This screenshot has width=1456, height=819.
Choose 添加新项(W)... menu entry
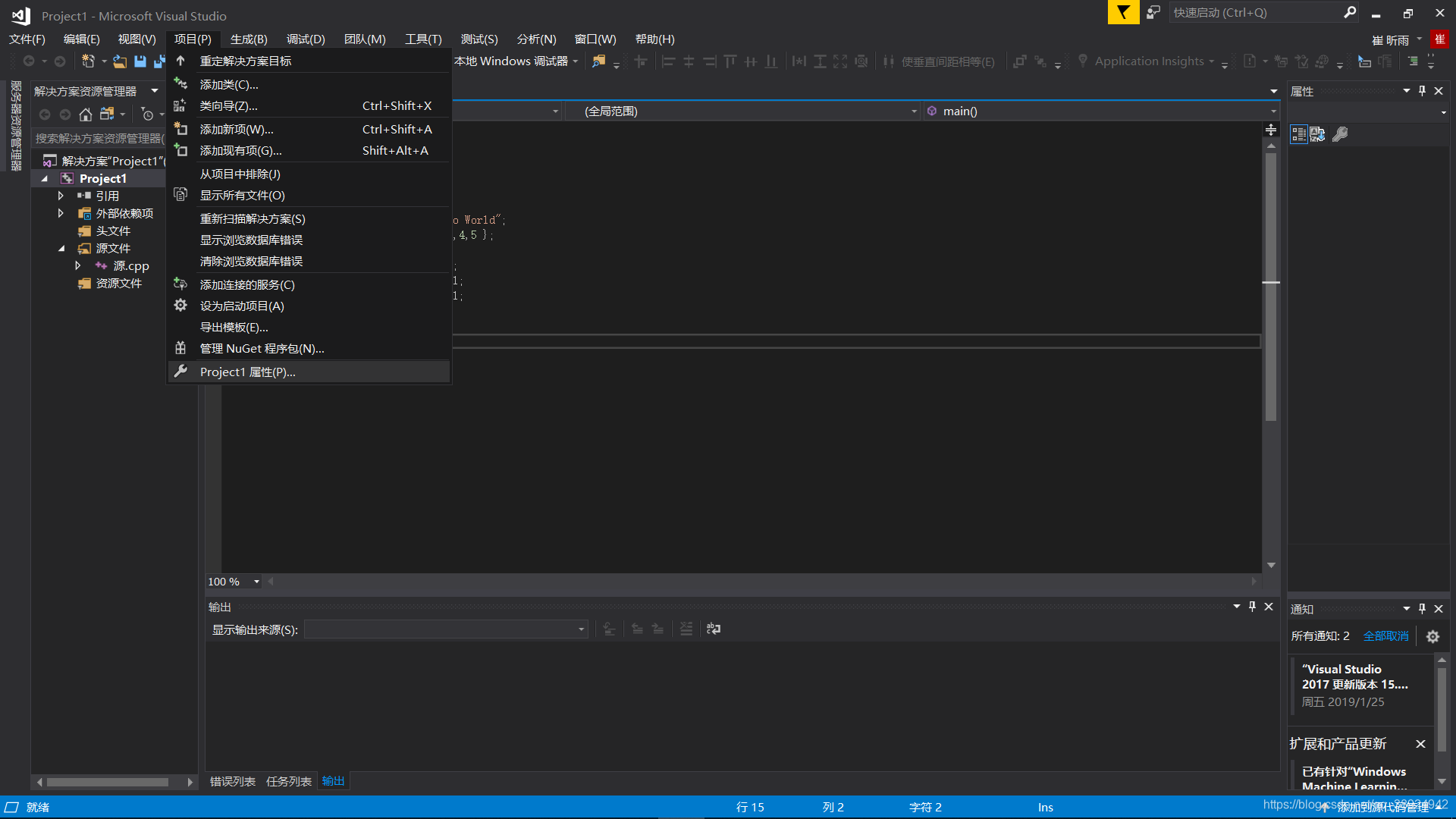tap(309, 129)
